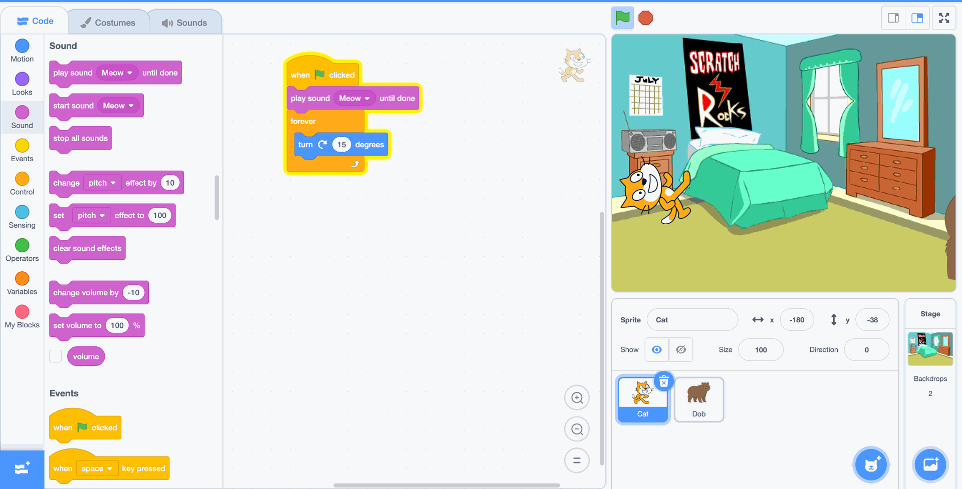962x489 pixels.
Task: Click the green flag to start project
Action: click(x=623, y=17)
